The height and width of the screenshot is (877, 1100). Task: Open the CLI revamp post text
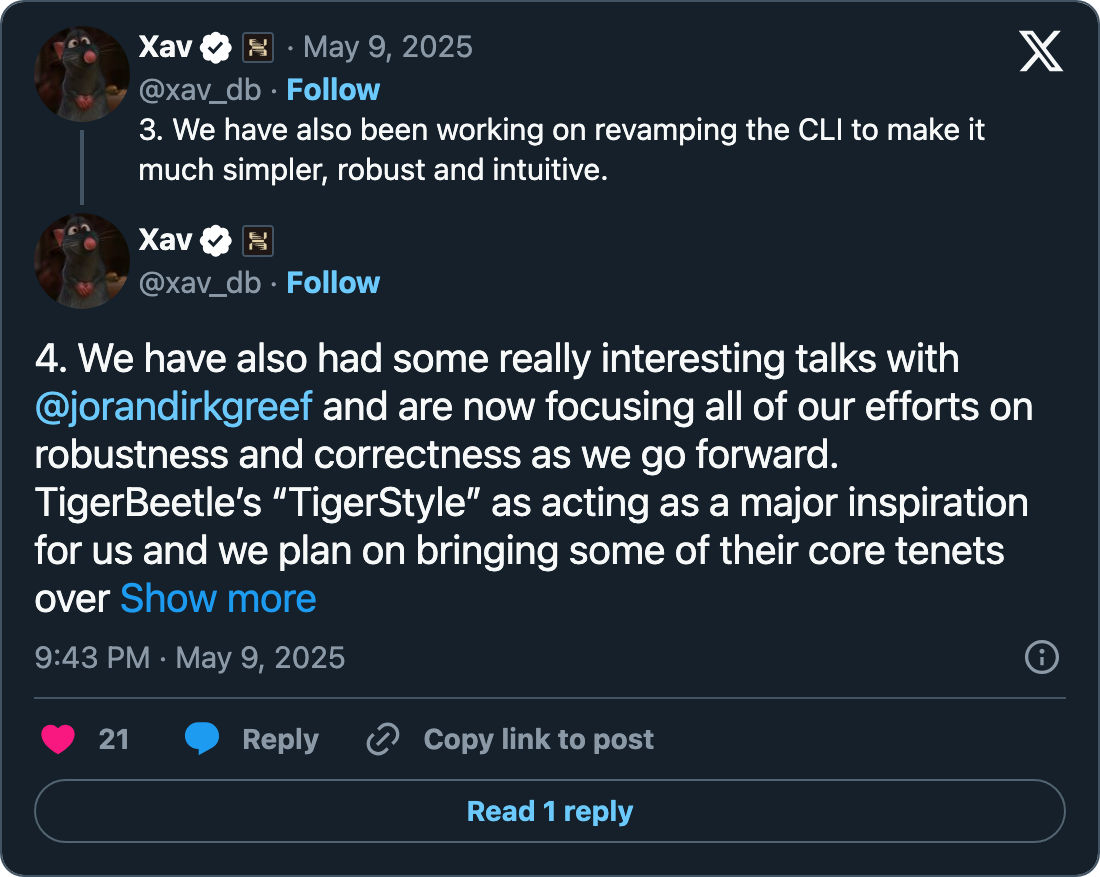560,150
